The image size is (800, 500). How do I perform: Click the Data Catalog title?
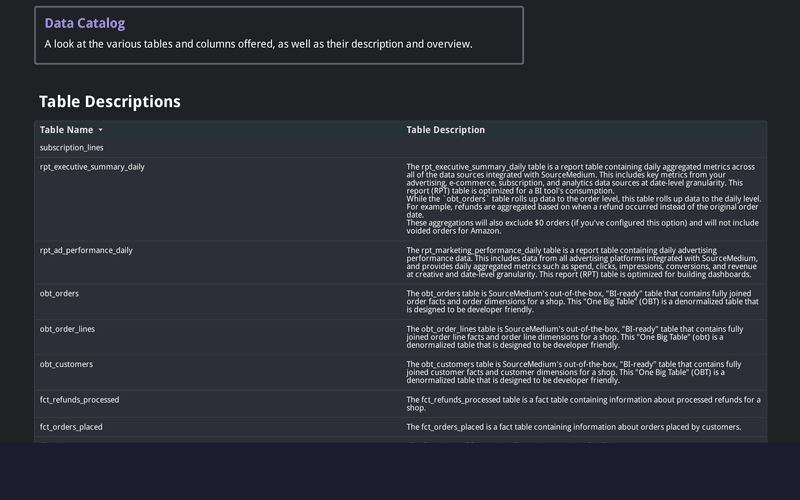point(85,23)
